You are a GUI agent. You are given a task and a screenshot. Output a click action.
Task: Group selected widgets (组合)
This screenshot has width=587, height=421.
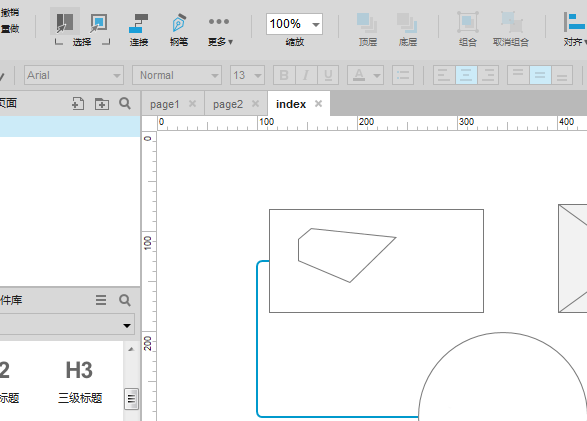coord(468,30)
